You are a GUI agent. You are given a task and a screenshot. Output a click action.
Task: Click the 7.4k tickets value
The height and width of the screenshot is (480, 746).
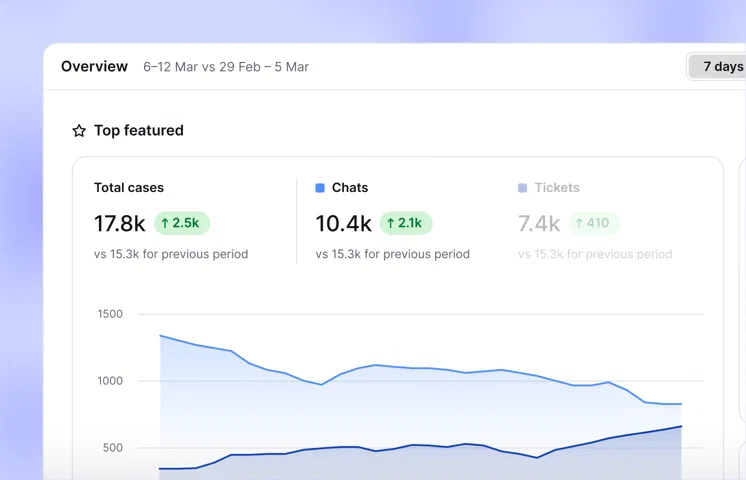539,224
